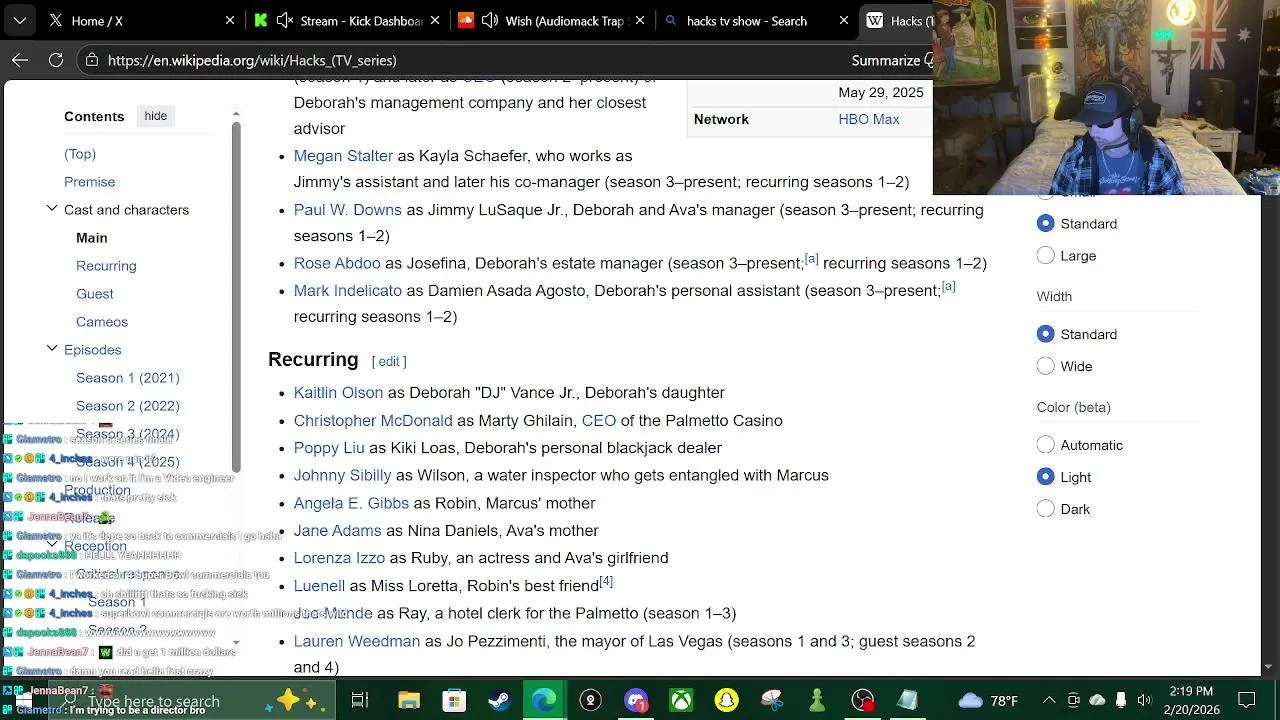Open Rose Abdoo article link
This screenshot has width=1280, height=720.
337,263
